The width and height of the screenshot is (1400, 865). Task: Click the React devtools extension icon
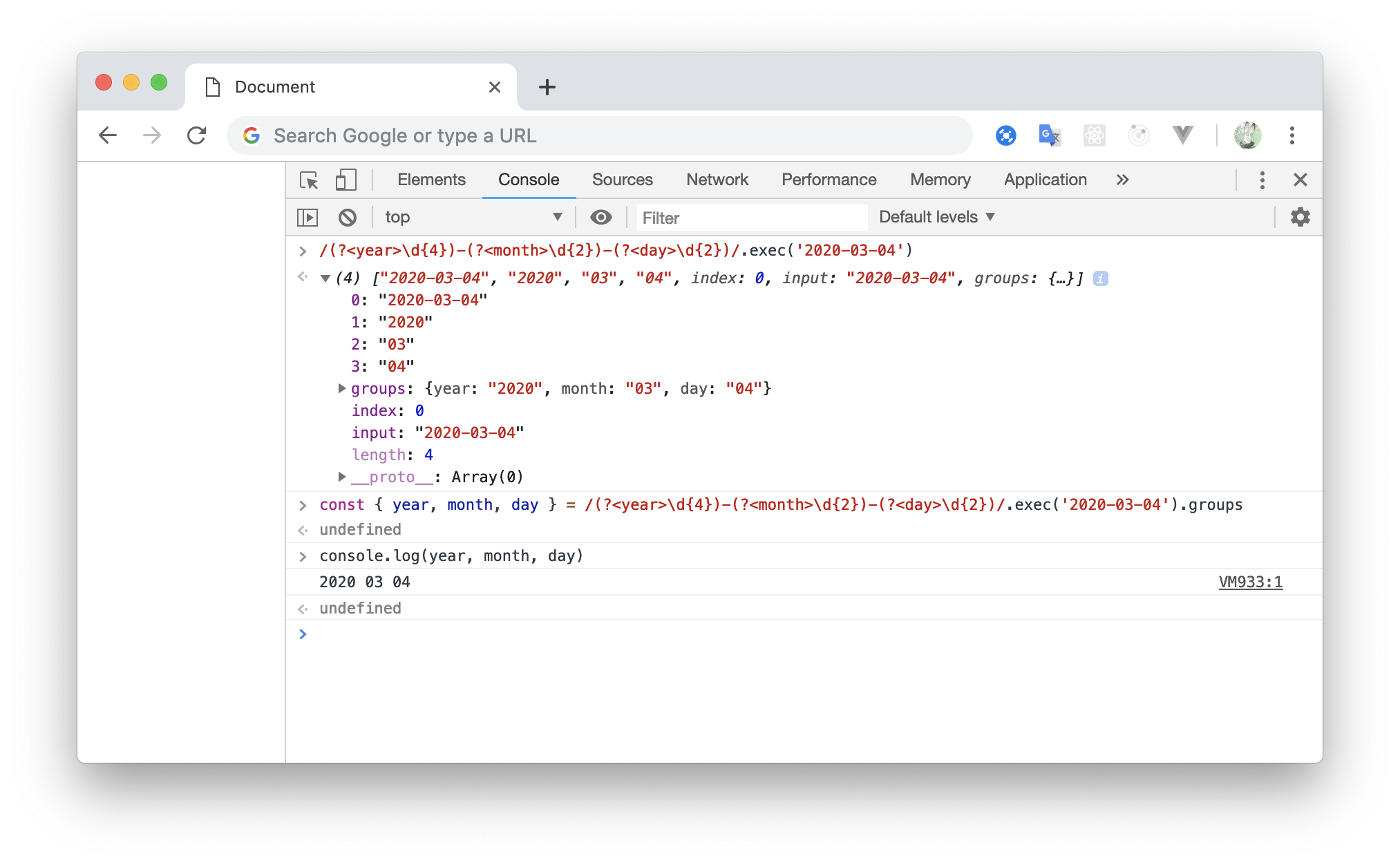pyautogui.click(x=1094, y=135)
